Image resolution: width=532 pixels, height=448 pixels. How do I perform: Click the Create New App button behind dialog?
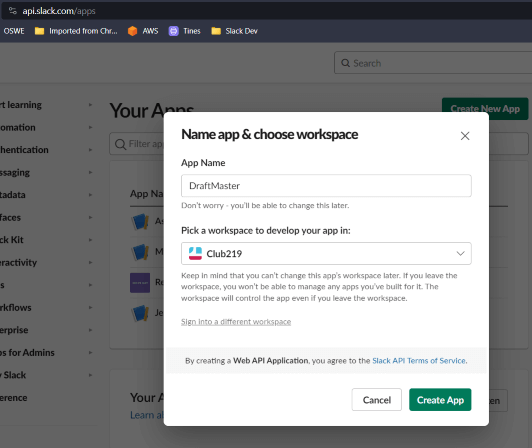(485, 108)
